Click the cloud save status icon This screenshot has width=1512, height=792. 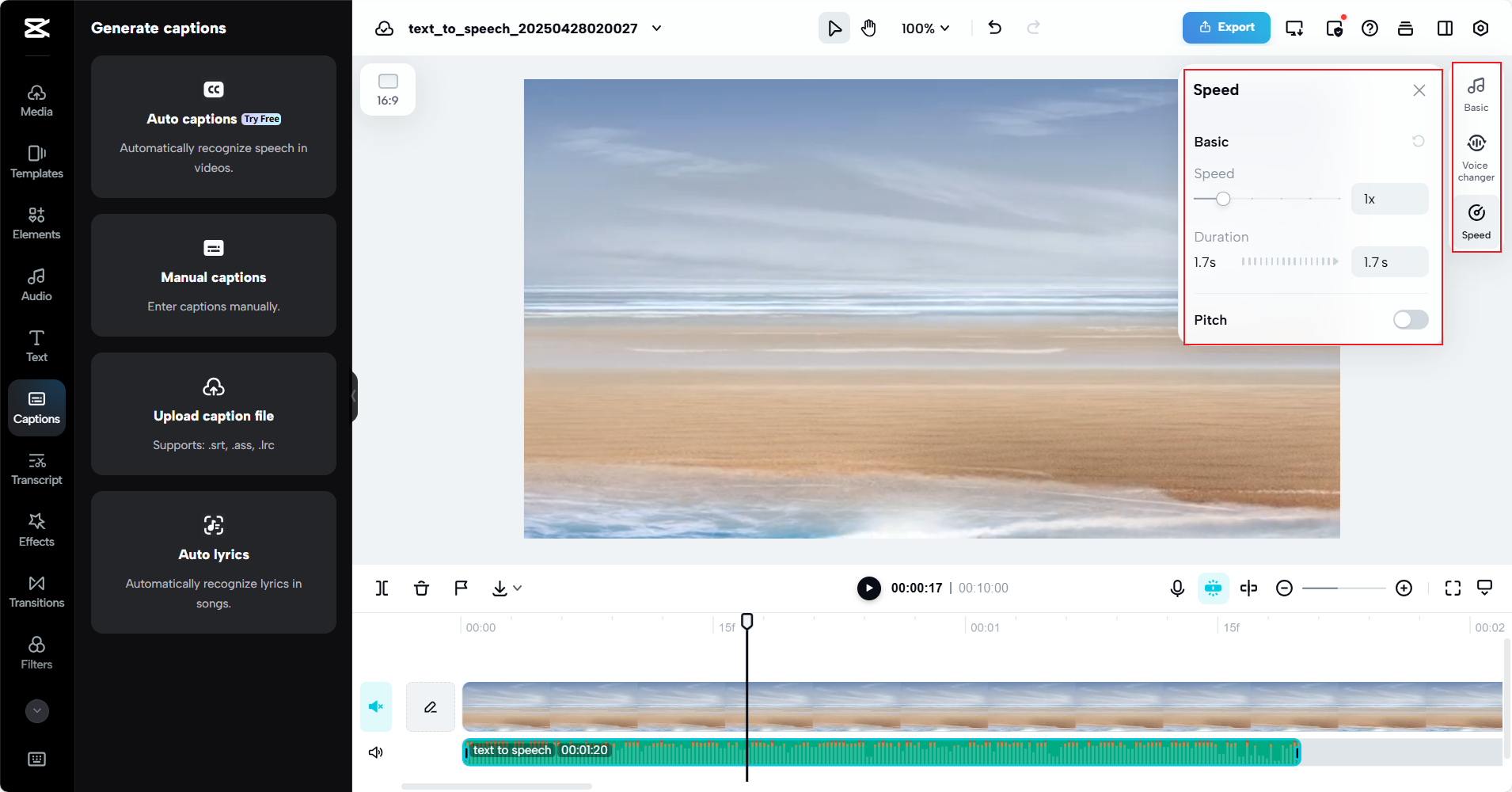pyautogui.click(x=384, y=29)
